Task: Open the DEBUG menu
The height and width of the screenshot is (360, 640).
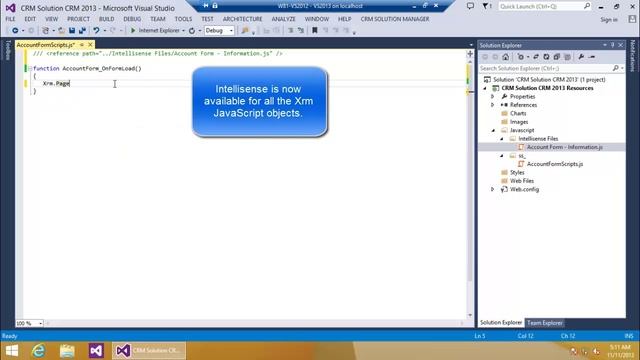Action: (132, 19)
